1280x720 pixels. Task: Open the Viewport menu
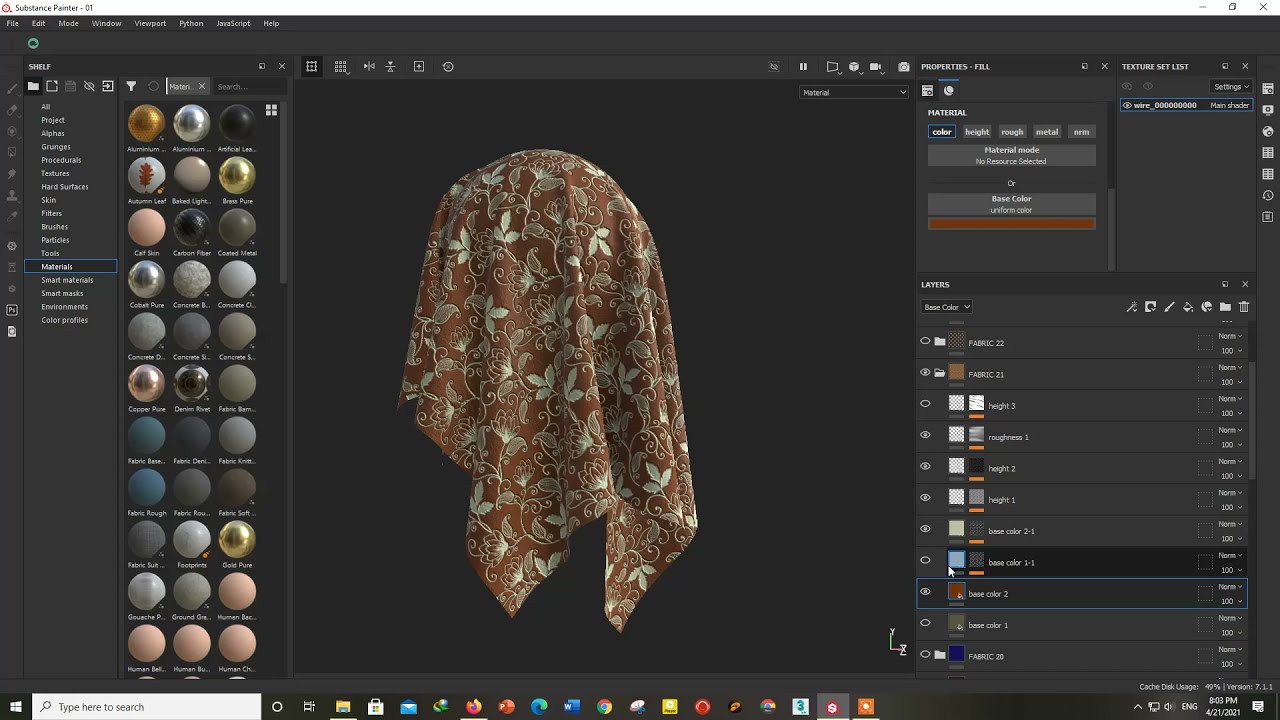150,23
